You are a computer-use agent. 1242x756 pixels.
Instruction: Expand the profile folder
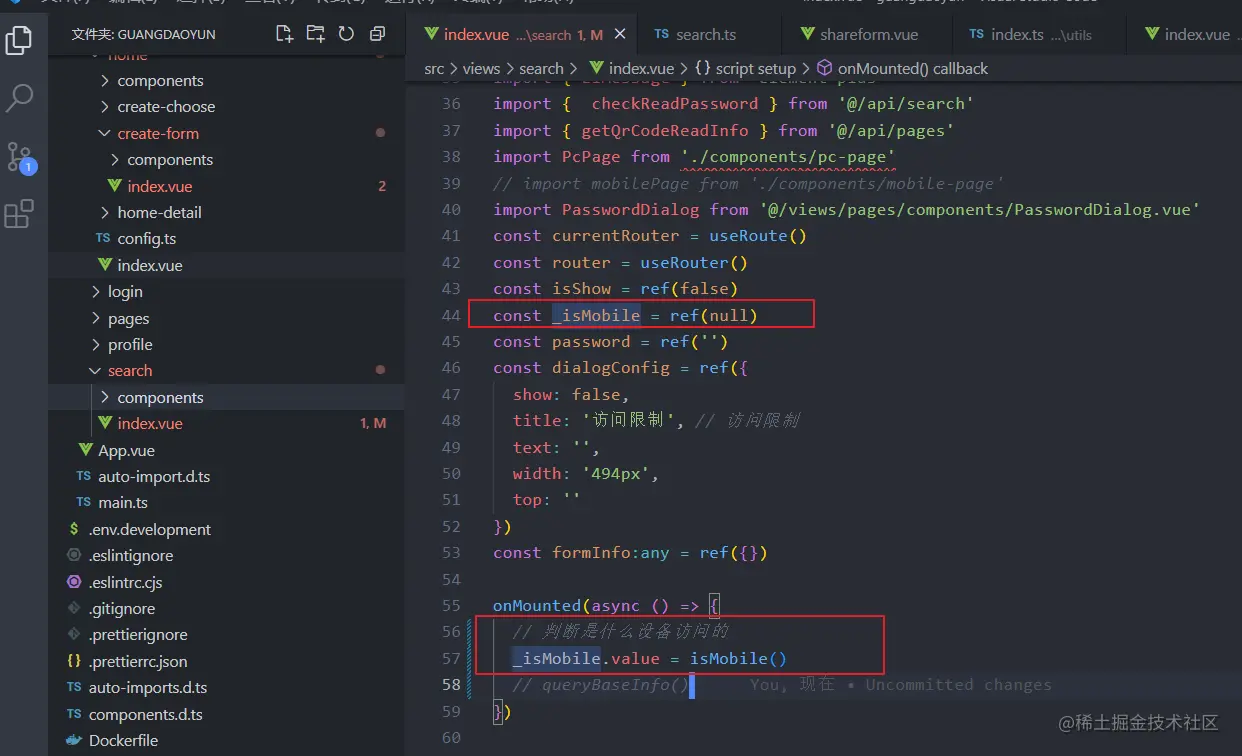pos(130,345)
